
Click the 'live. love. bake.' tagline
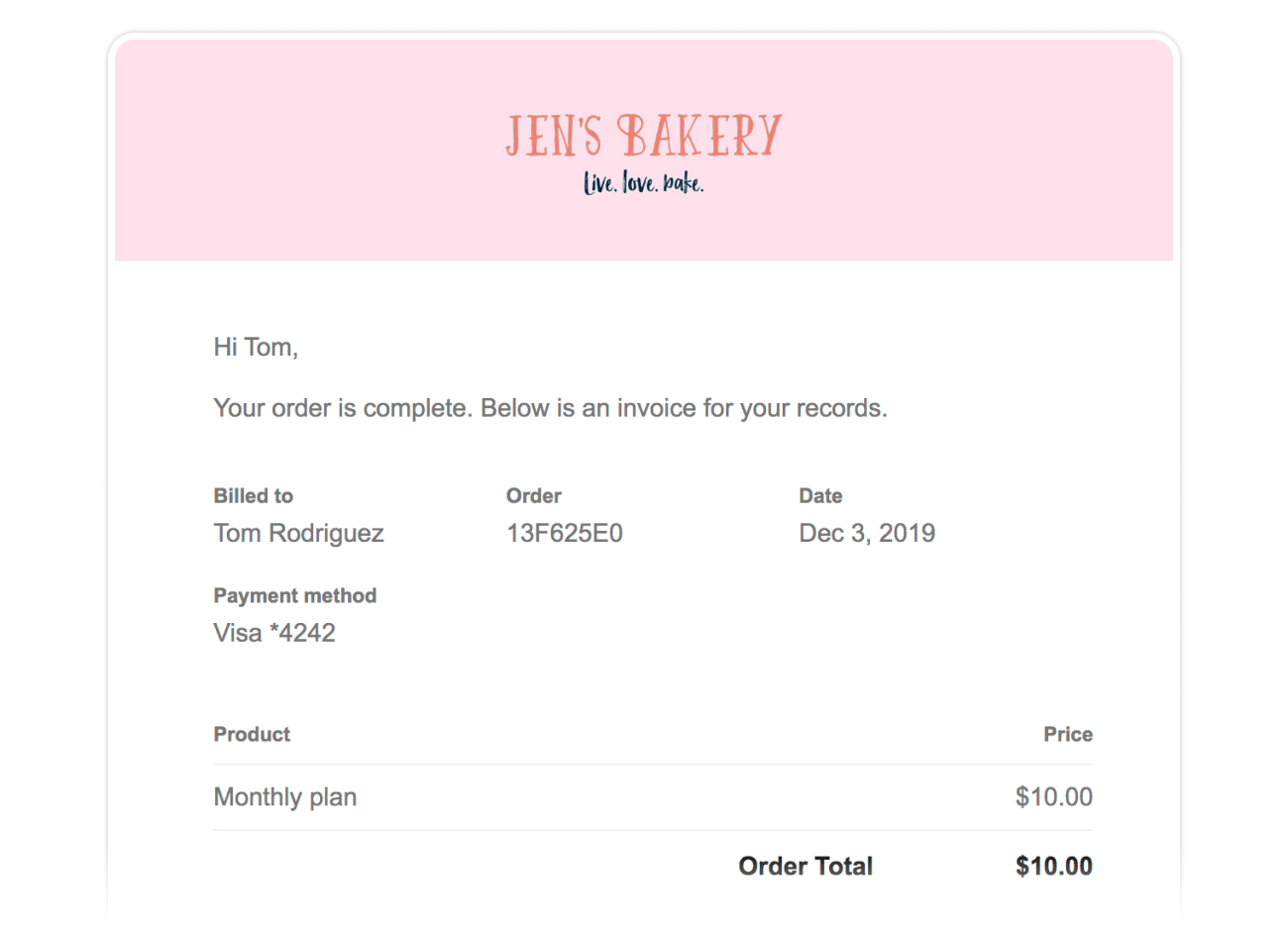644,183
